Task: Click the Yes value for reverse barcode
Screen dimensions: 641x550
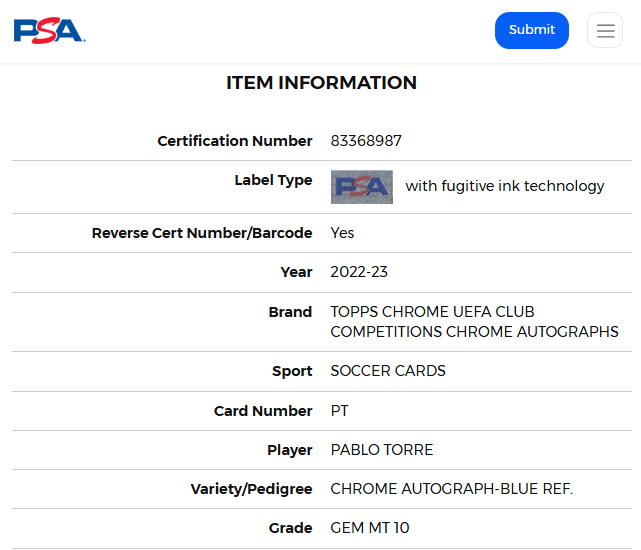Action: coord(342,233)
